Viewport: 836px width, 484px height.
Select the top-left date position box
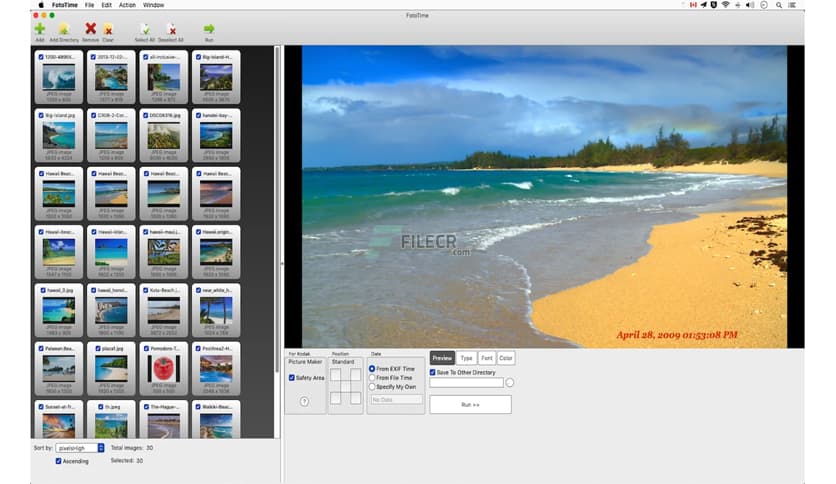pos(335,375)
